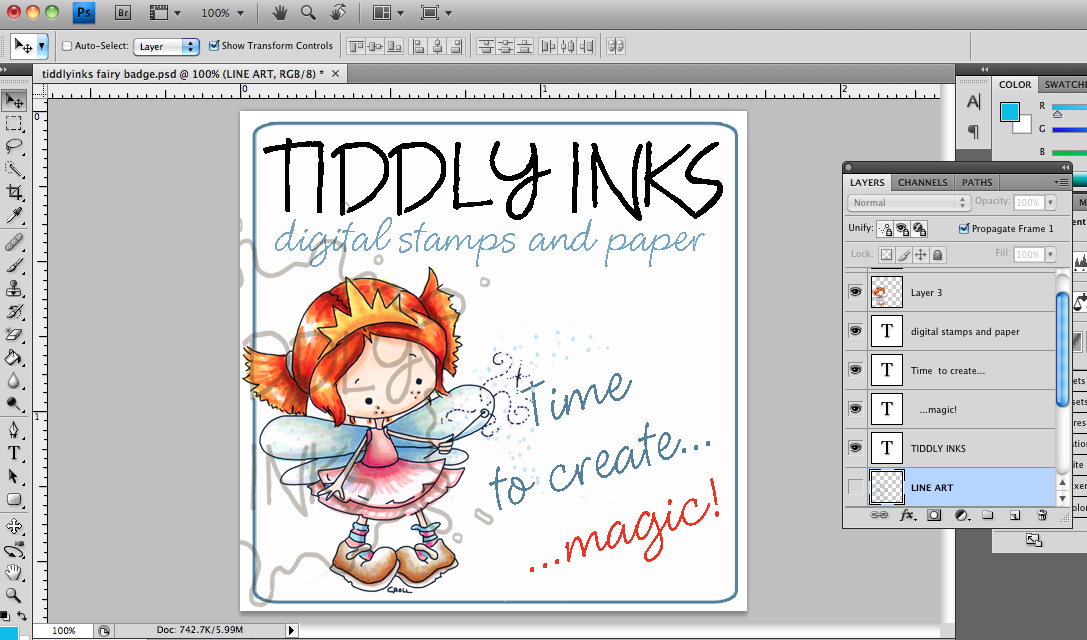This screenshot has width=1087, height=640.
Task: Uncheck Propagate Frame 1
Action: 964,228
